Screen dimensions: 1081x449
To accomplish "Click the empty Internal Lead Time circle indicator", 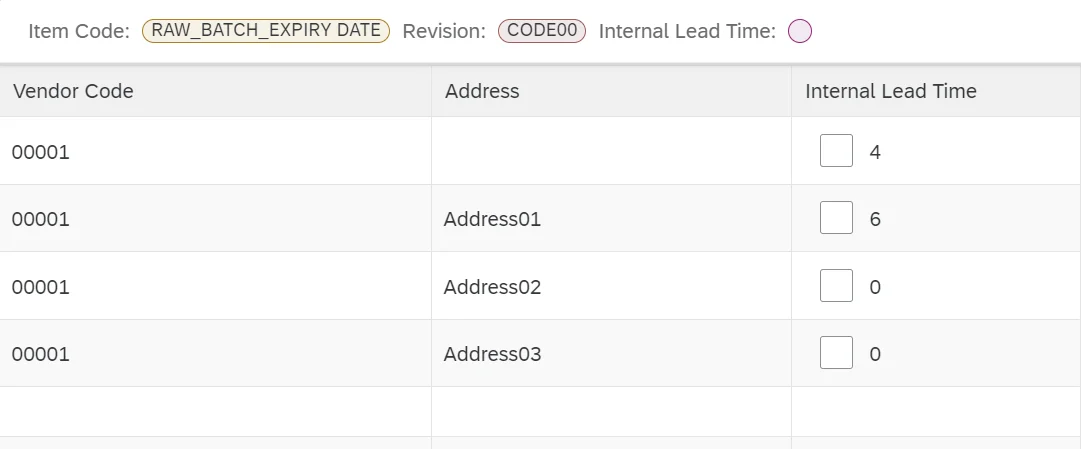I will 800,32.
